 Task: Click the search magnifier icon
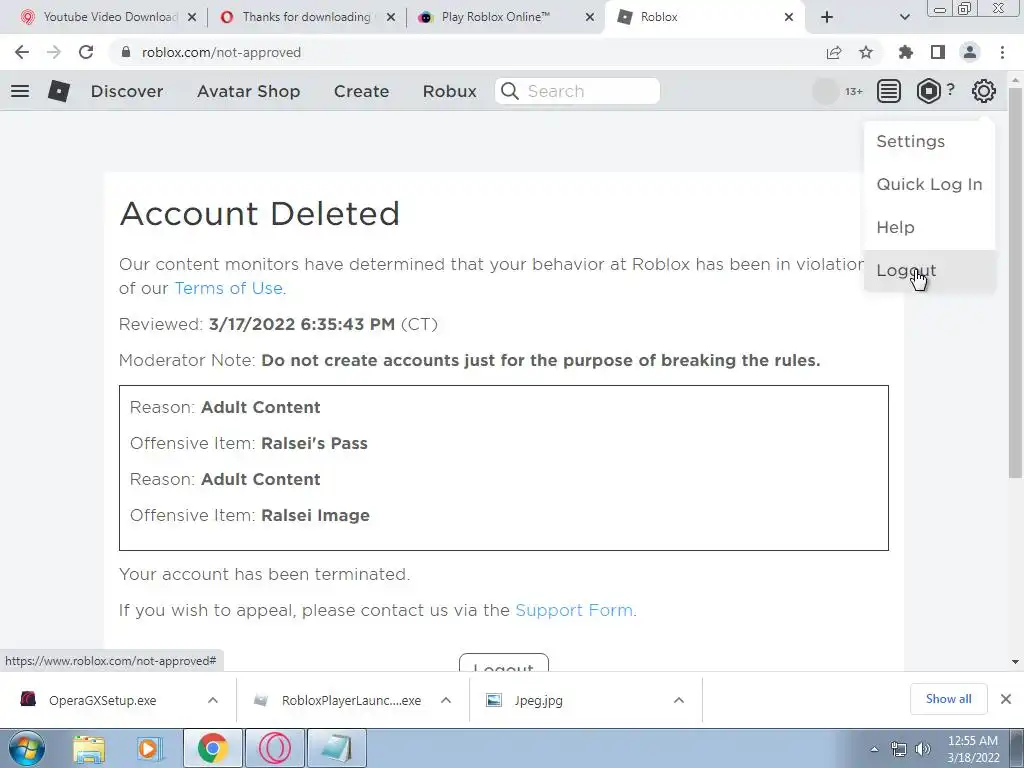510,91
